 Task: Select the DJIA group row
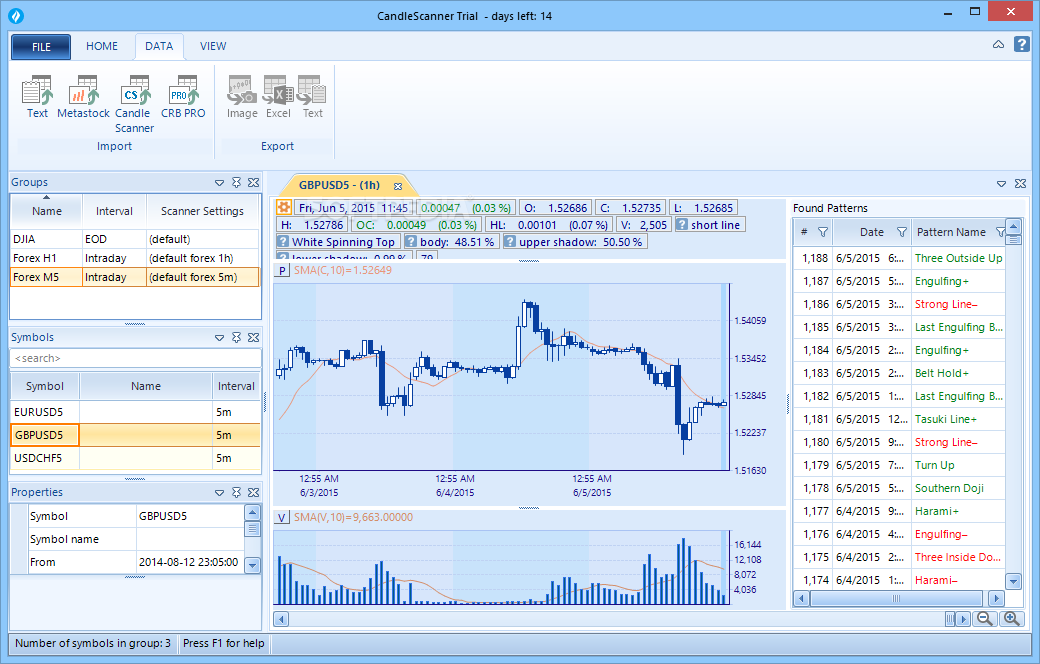coord(135,239)
